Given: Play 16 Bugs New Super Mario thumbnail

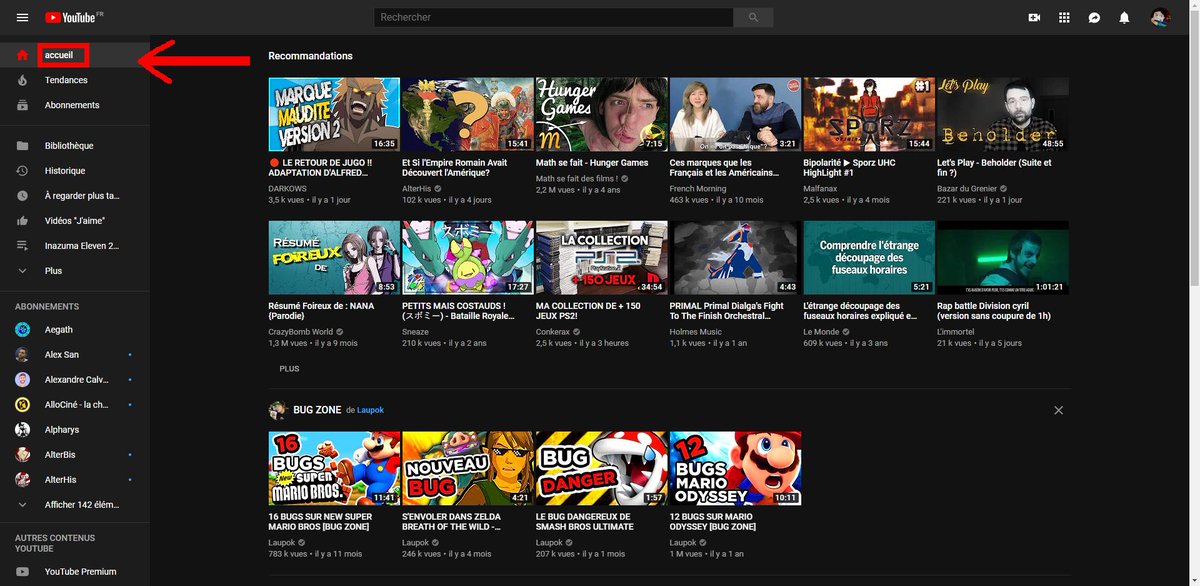Looking at the screenshot, I should pyautogui.click(x=334, y=468).
